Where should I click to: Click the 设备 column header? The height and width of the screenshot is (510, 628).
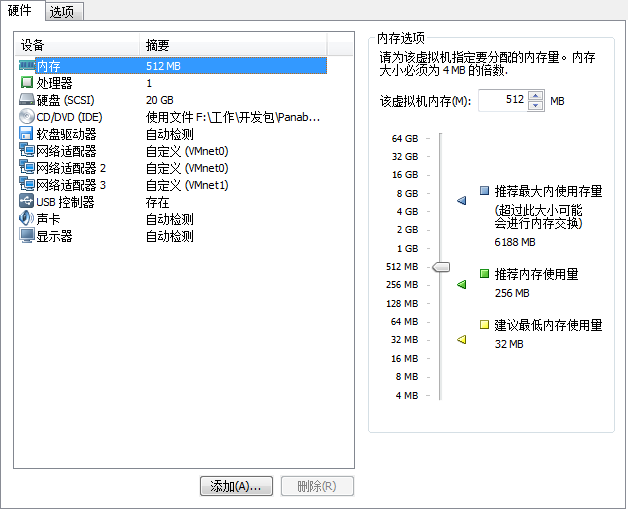point(77,44)
